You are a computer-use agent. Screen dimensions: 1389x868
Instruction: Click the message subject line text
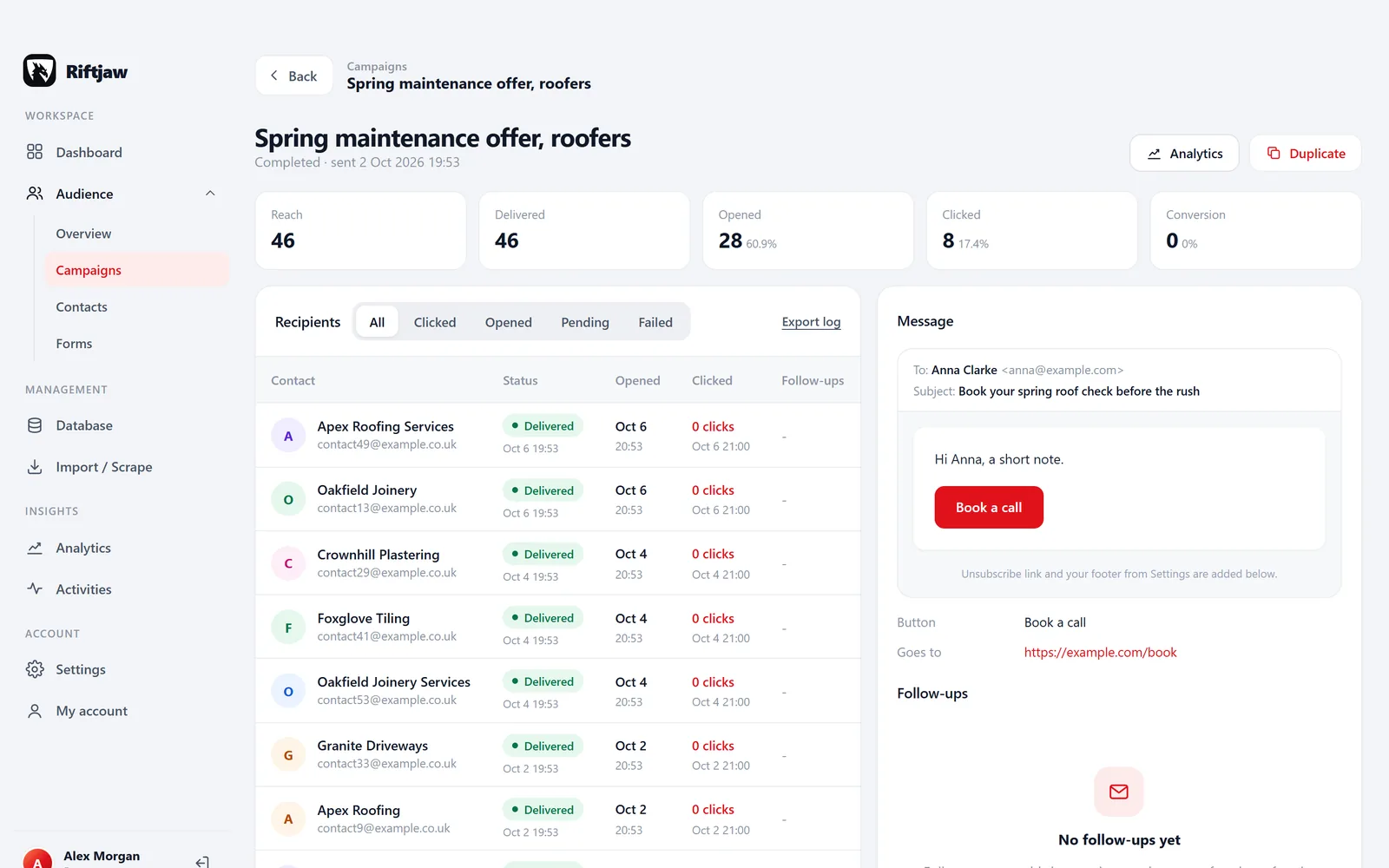click(1079, 391)
